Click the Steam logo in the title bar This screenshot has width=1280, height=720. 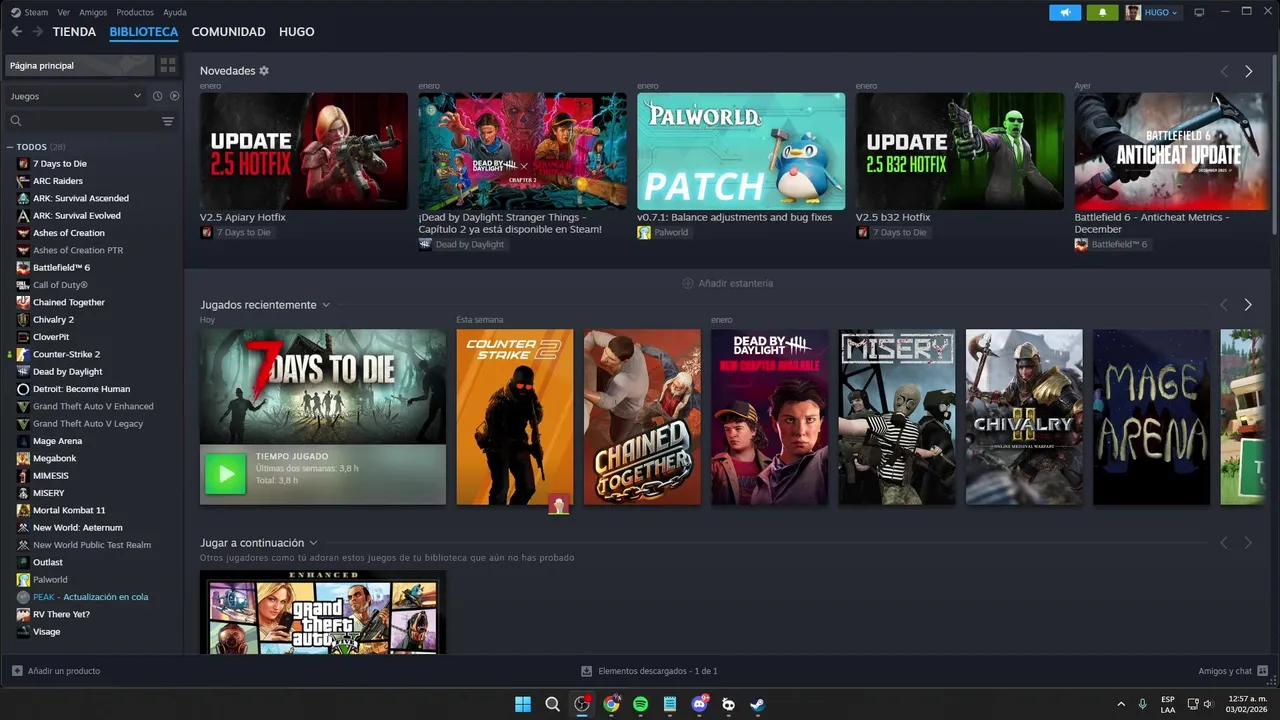15,12
